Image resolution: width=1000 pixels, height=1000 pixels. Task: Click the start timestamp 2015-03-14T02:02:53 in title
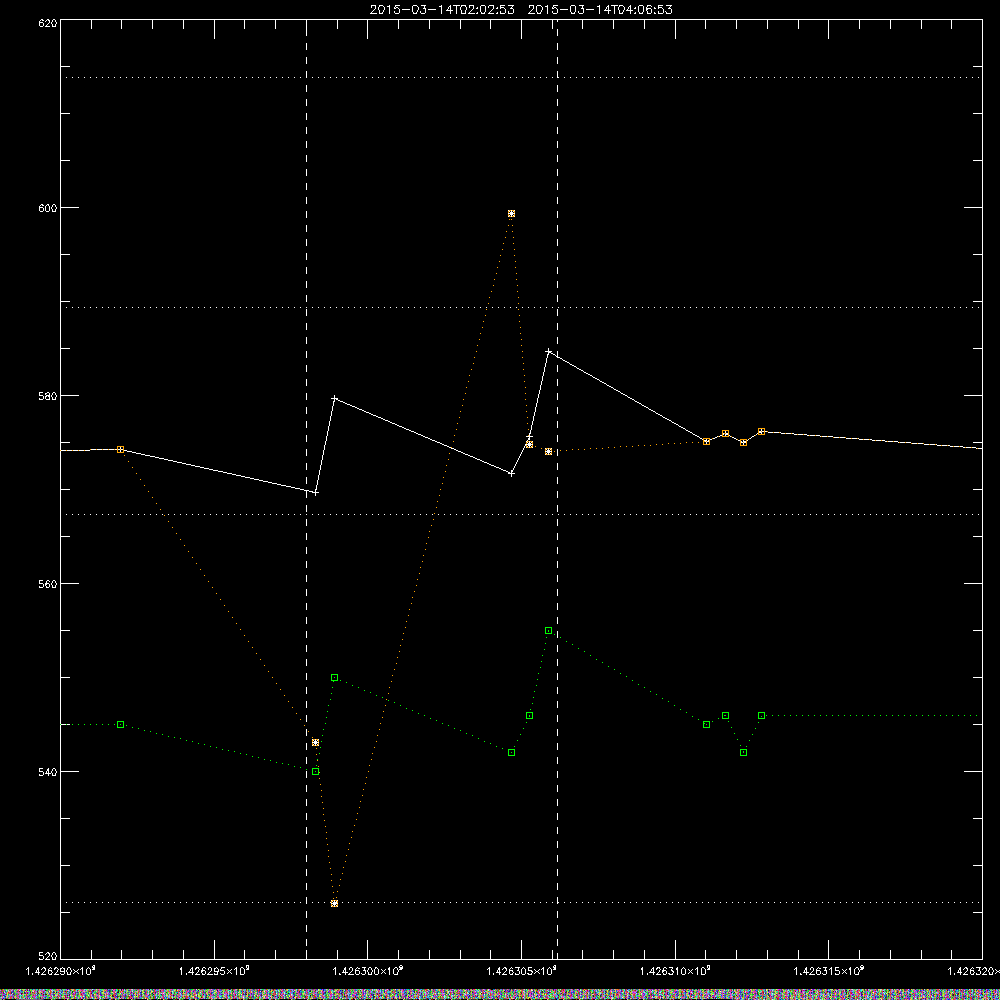tap(442, 10)
